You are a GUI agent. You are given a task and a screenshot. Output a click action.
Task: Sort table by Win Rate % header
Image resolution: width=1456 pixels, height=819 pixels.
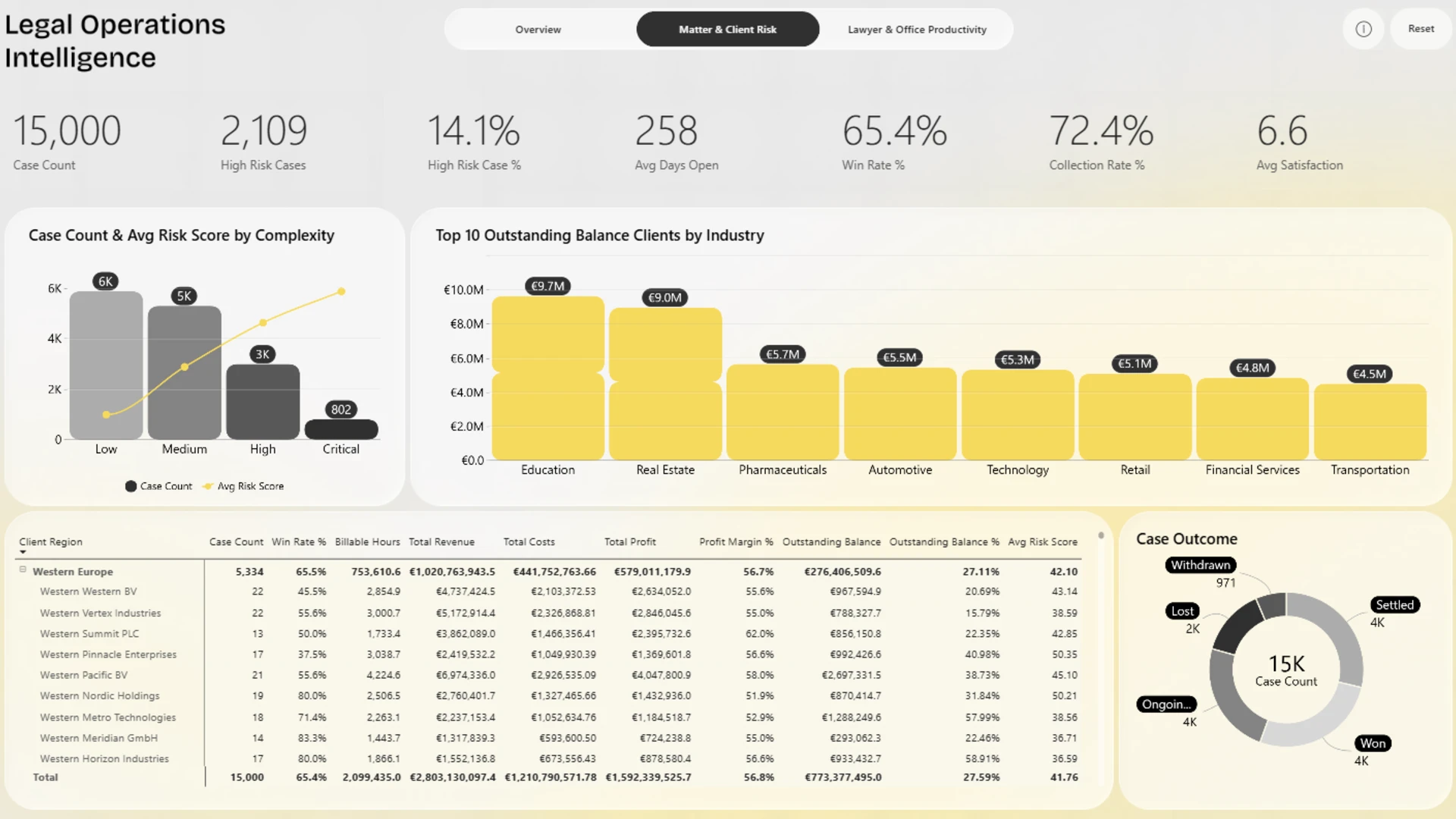299,542
